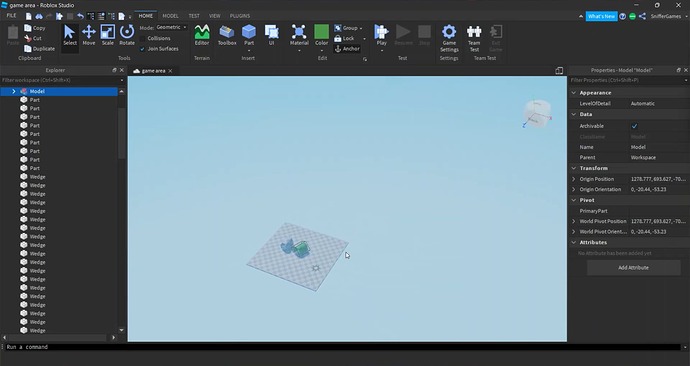Open the Material picker
This screenshot has width=690, height=366.
coord(299,35)
